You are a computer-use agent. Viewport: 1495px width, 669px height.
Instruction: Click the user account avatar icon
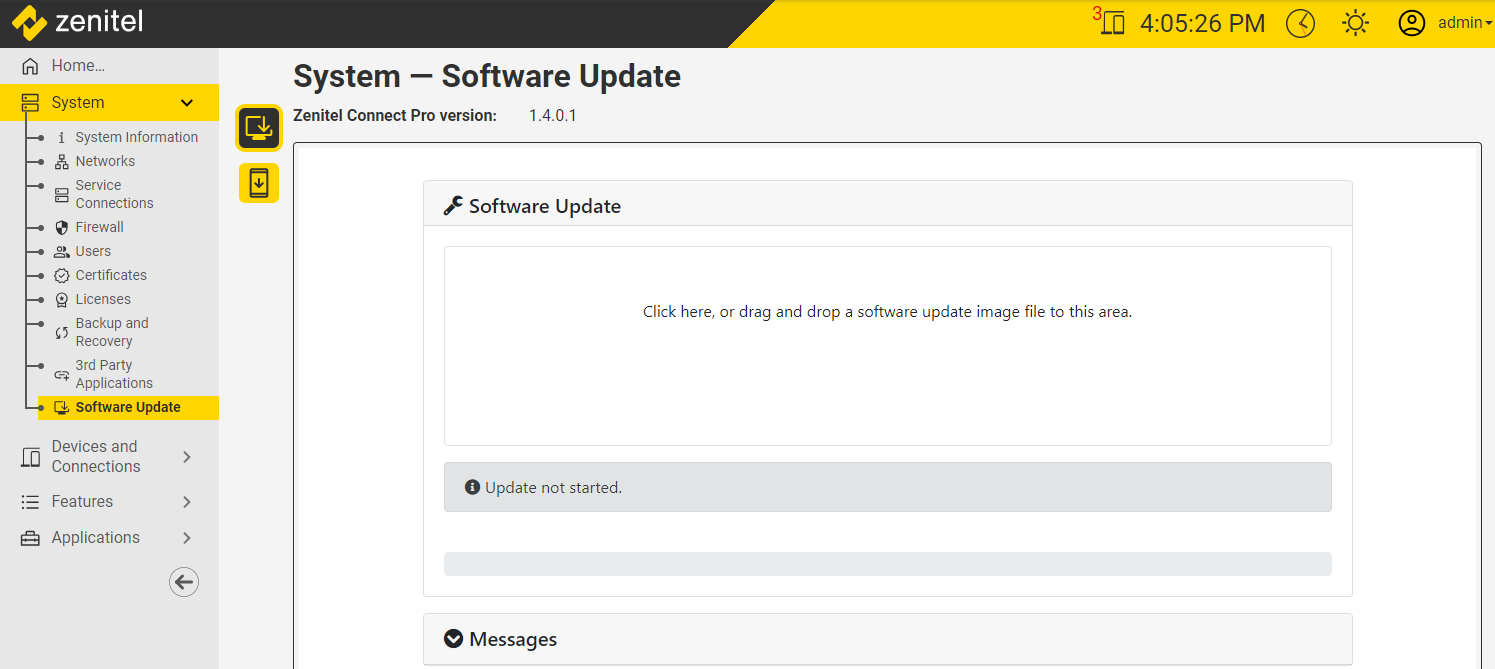click(x=1411, y=23)
